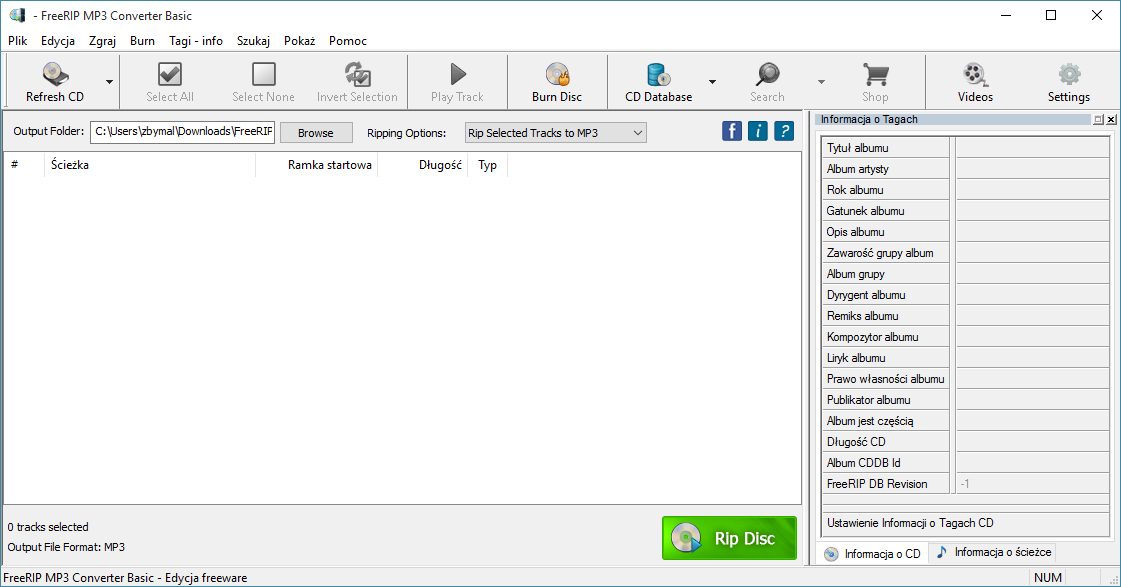Close the Informacja o Tagach panel

click(x=1111, y=119)
